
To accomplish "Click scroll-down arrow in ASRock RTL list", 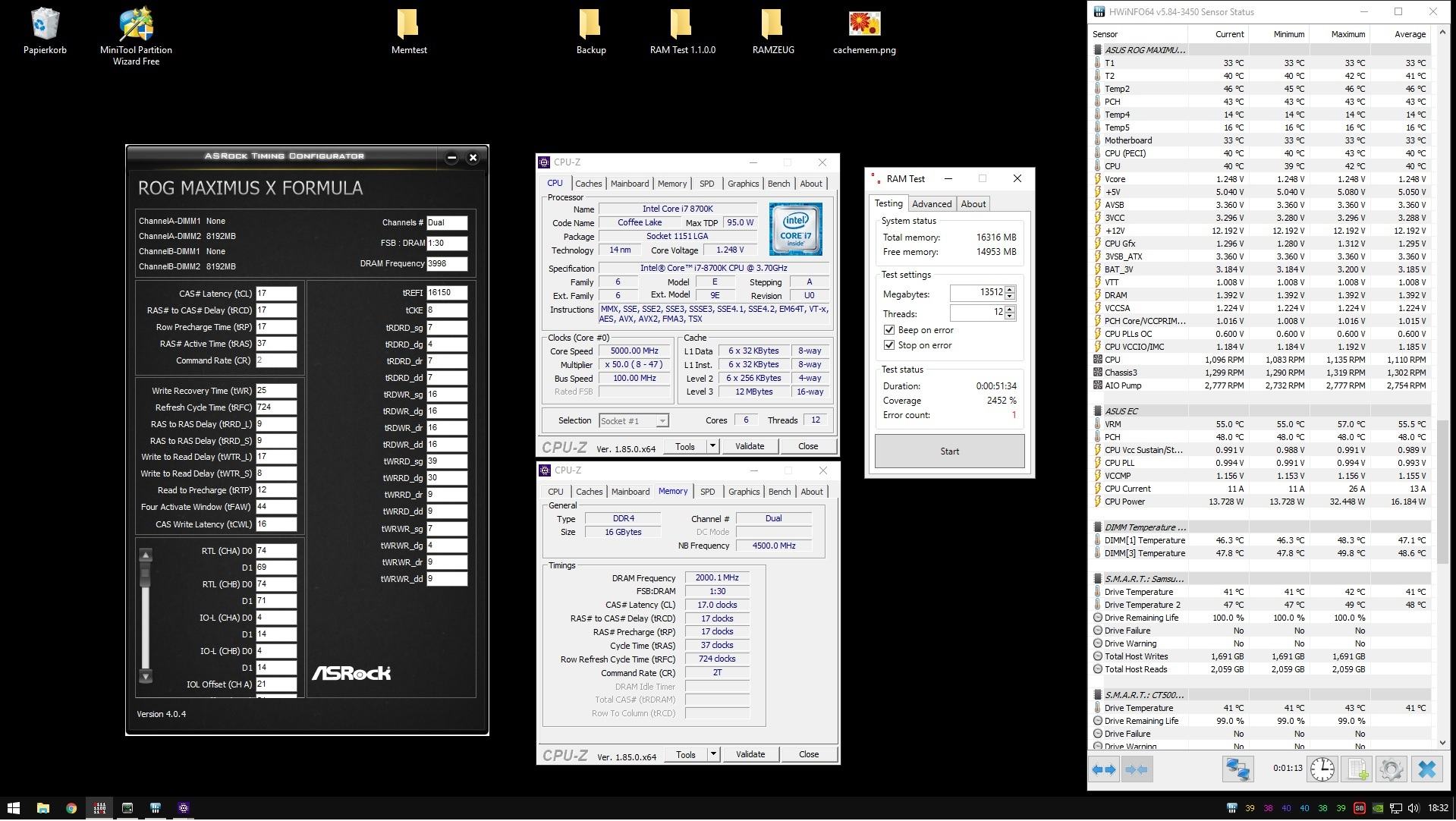I will pyautogui.click(x=146, y=676).
